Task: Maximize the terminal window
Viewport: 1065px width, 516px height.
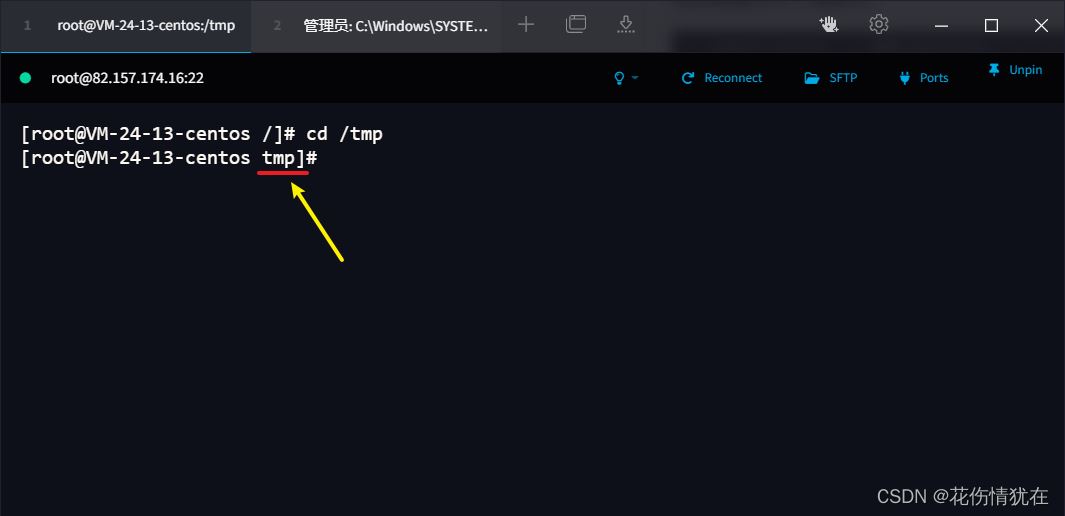Action: (x=991, y=26)
